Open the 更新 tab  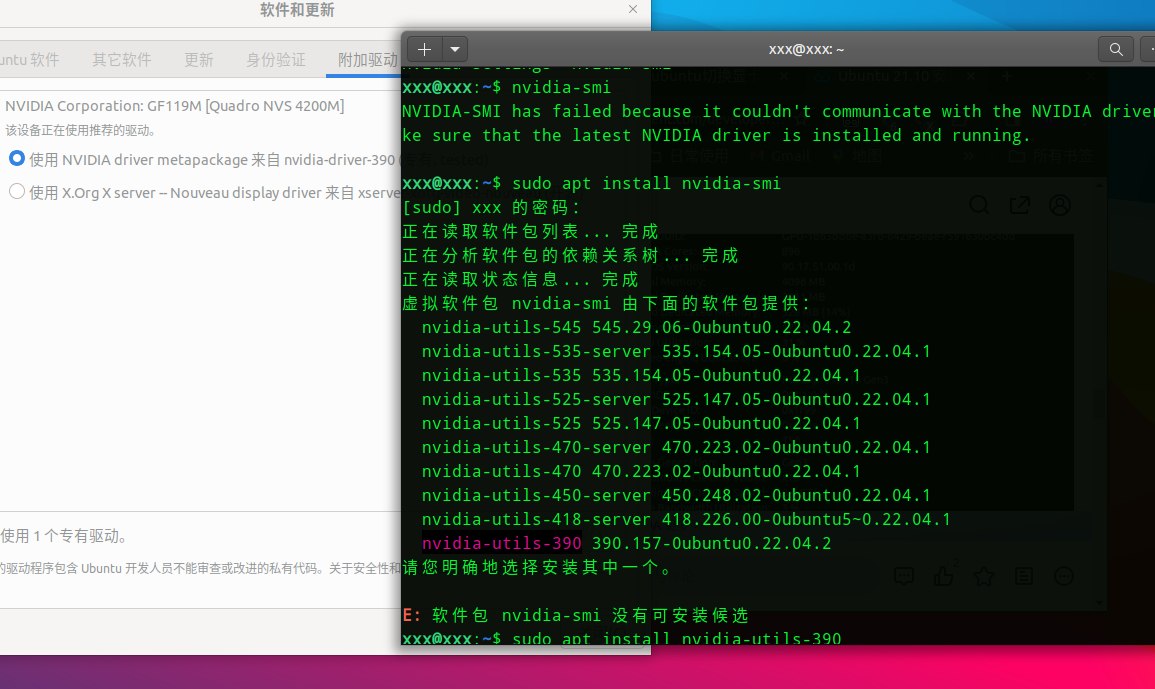pyautogui.click(x=199, y=60)
